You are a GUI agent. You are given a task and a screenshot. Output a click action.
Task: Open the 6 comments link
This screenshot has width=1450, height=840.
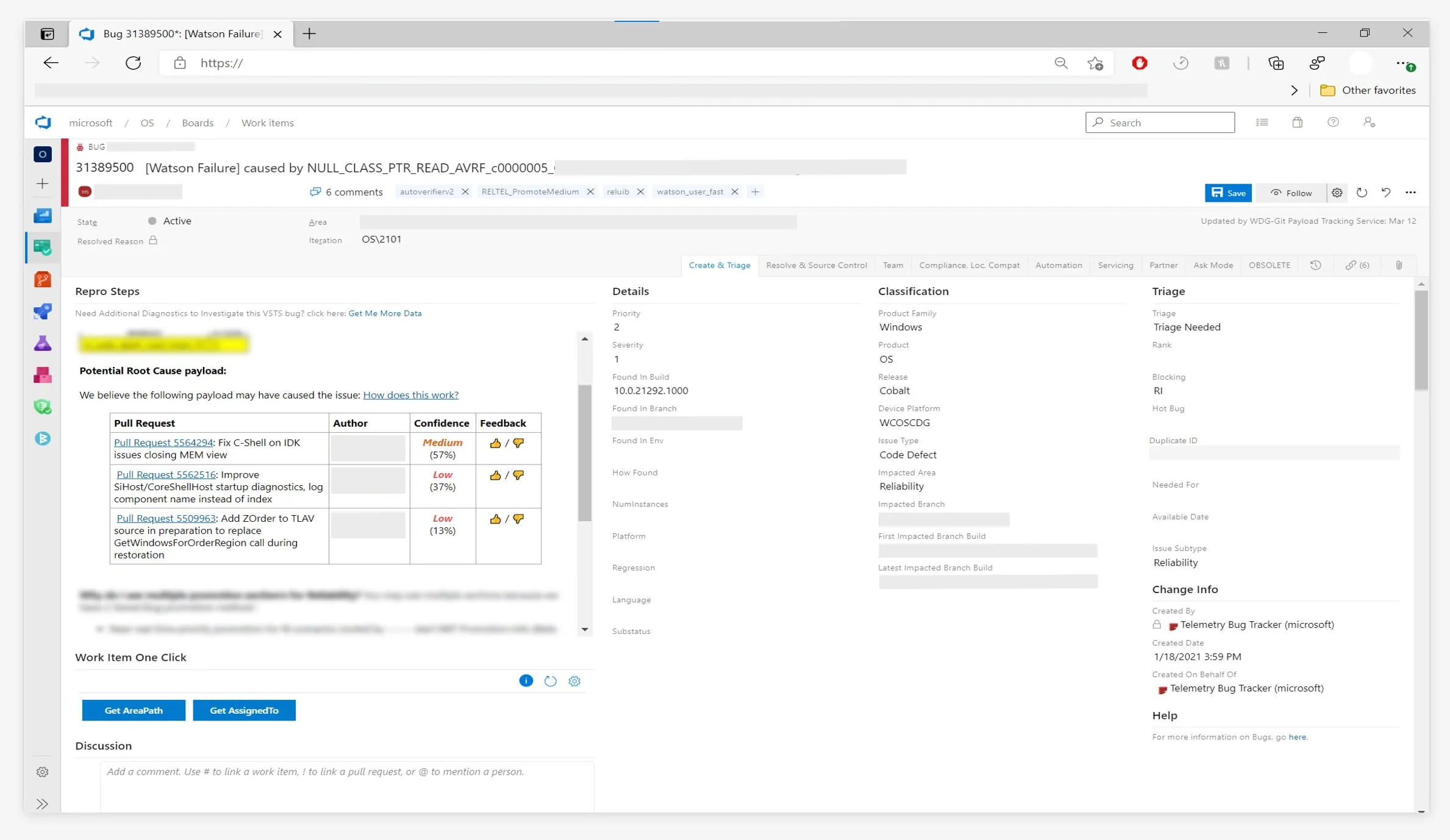tap(346, 192)
